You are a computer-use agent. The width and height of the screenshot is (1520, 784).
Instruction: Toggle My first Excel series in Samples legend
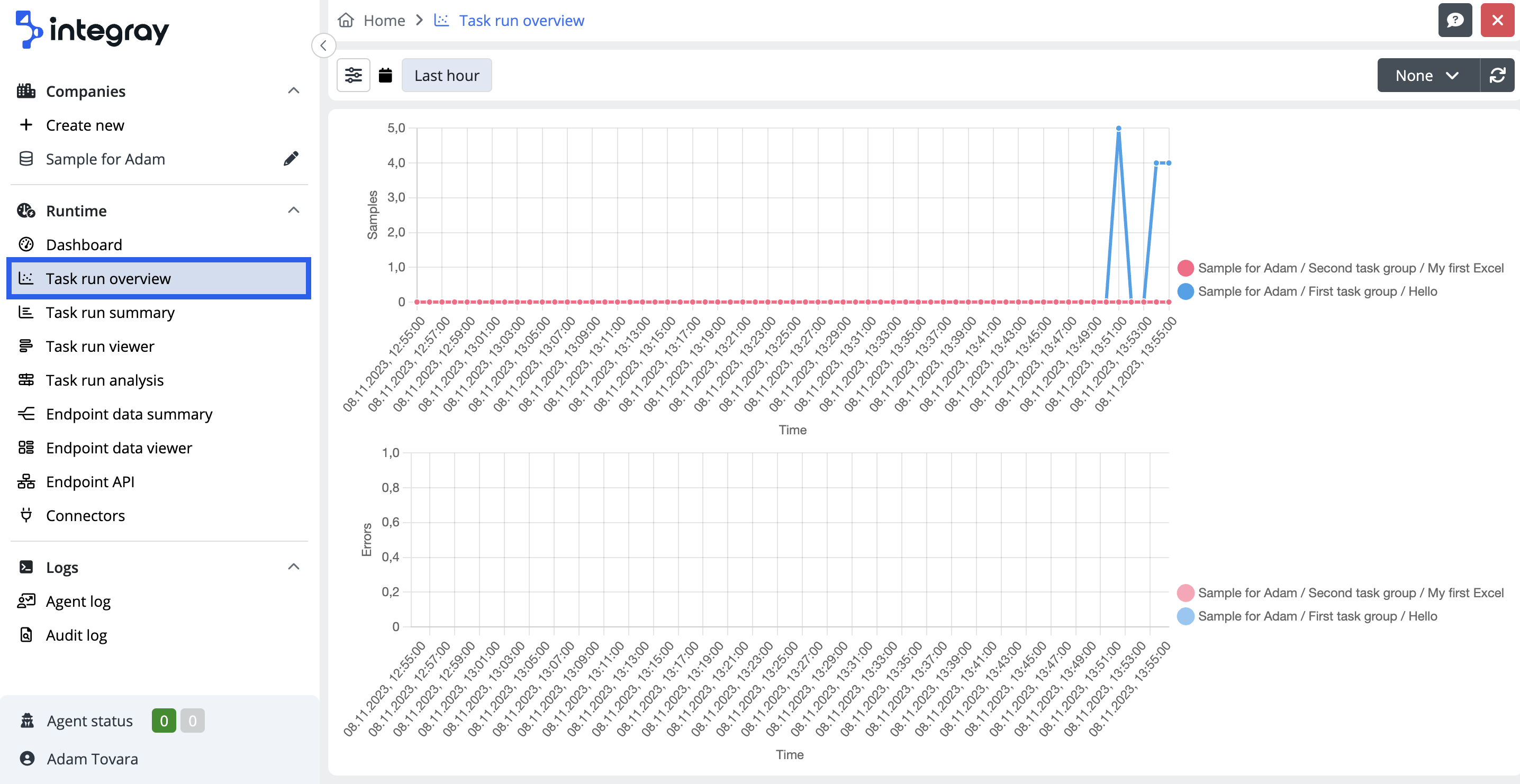(x=1350, y=268)
